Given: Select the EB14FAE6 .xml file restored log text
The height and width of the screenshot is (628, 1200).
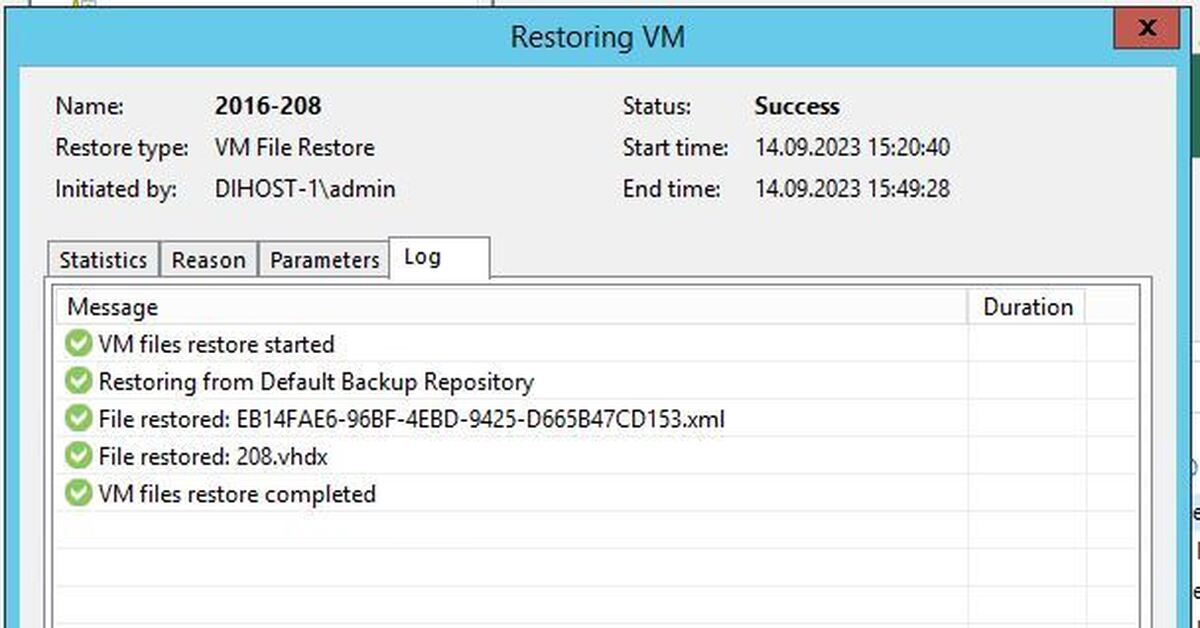Looking at the screenshot, I should [411, 418].
